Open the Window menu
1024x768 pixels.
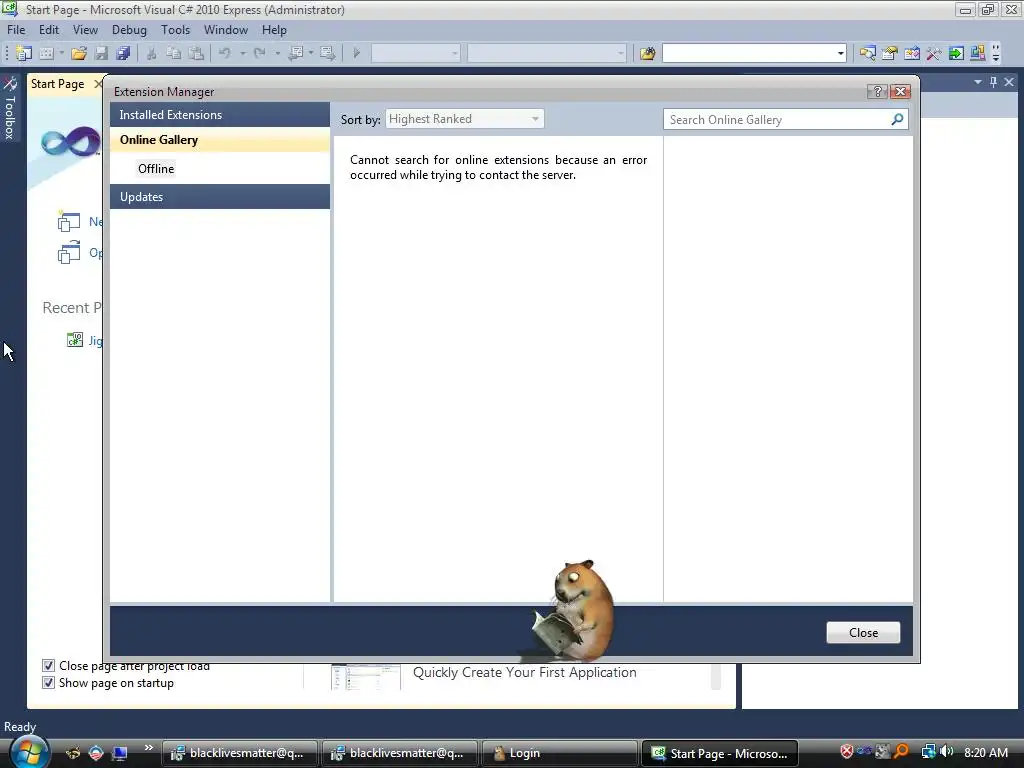(226, 30)
